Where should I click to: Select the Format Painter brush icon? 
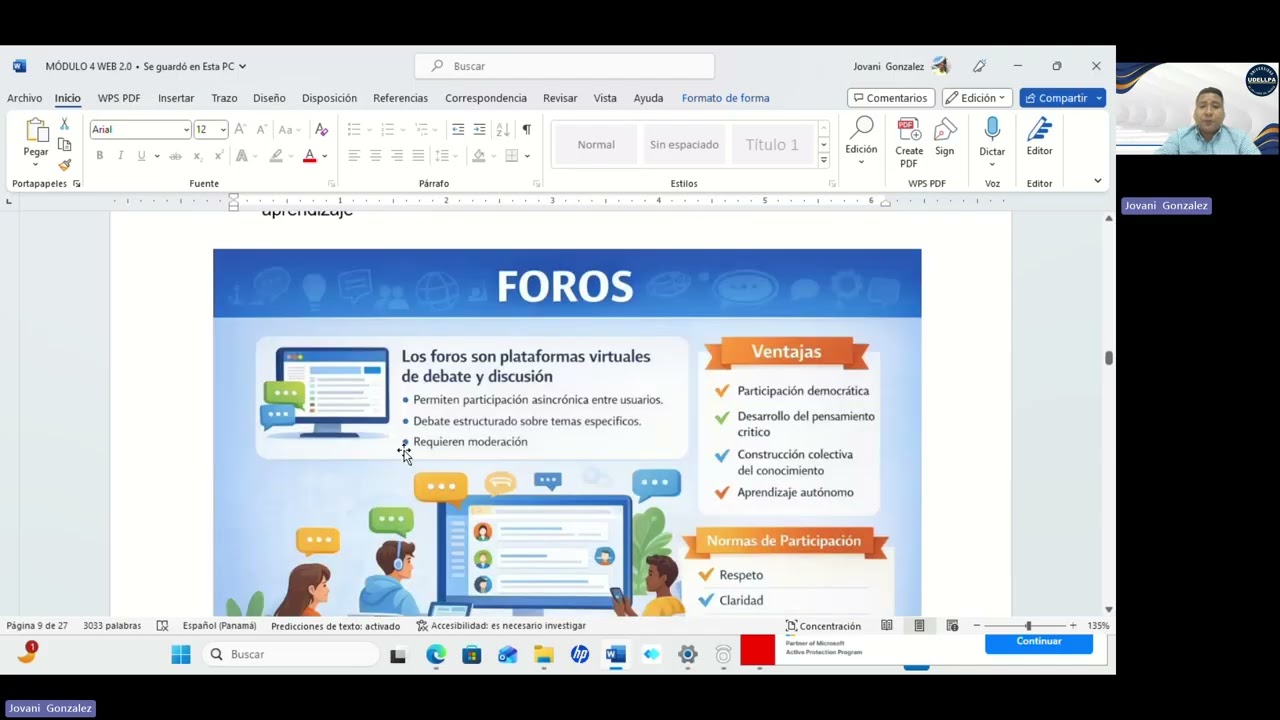[65, 165]
